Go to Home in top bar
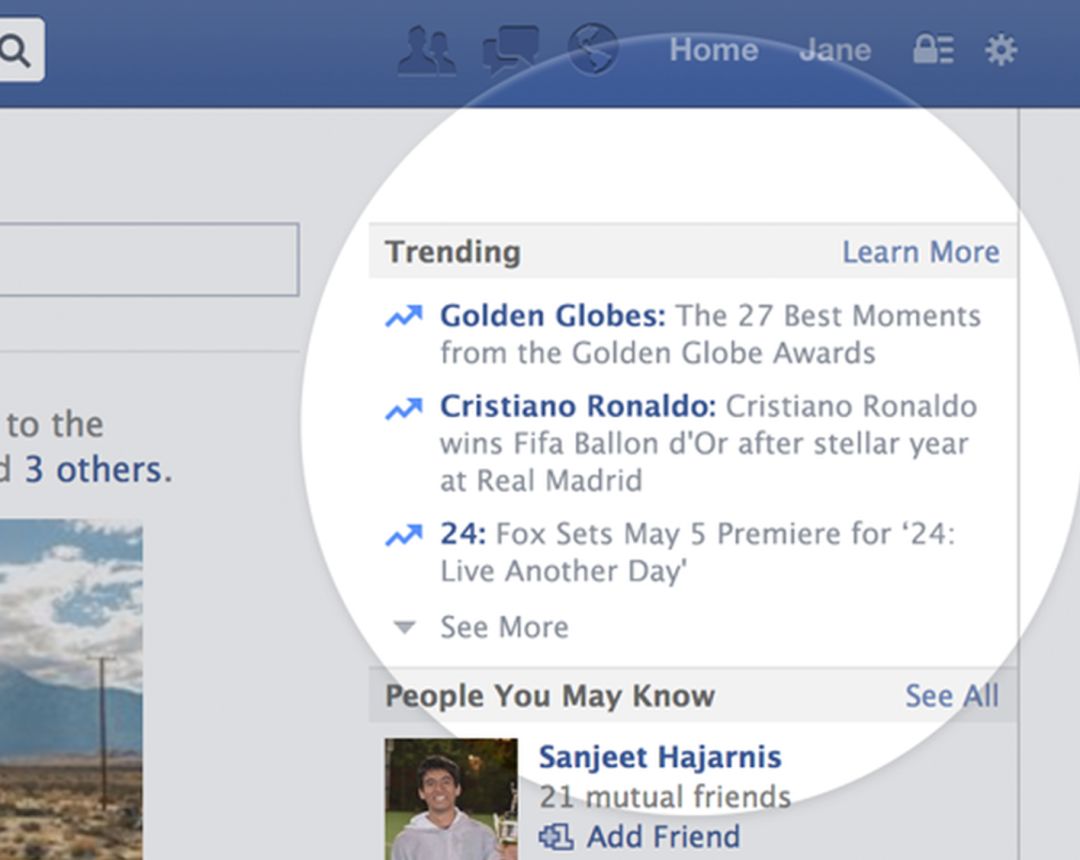Image resolution: width=1080 pixels, height=860 pixels. pyautogui.click(x=713, y=50)
